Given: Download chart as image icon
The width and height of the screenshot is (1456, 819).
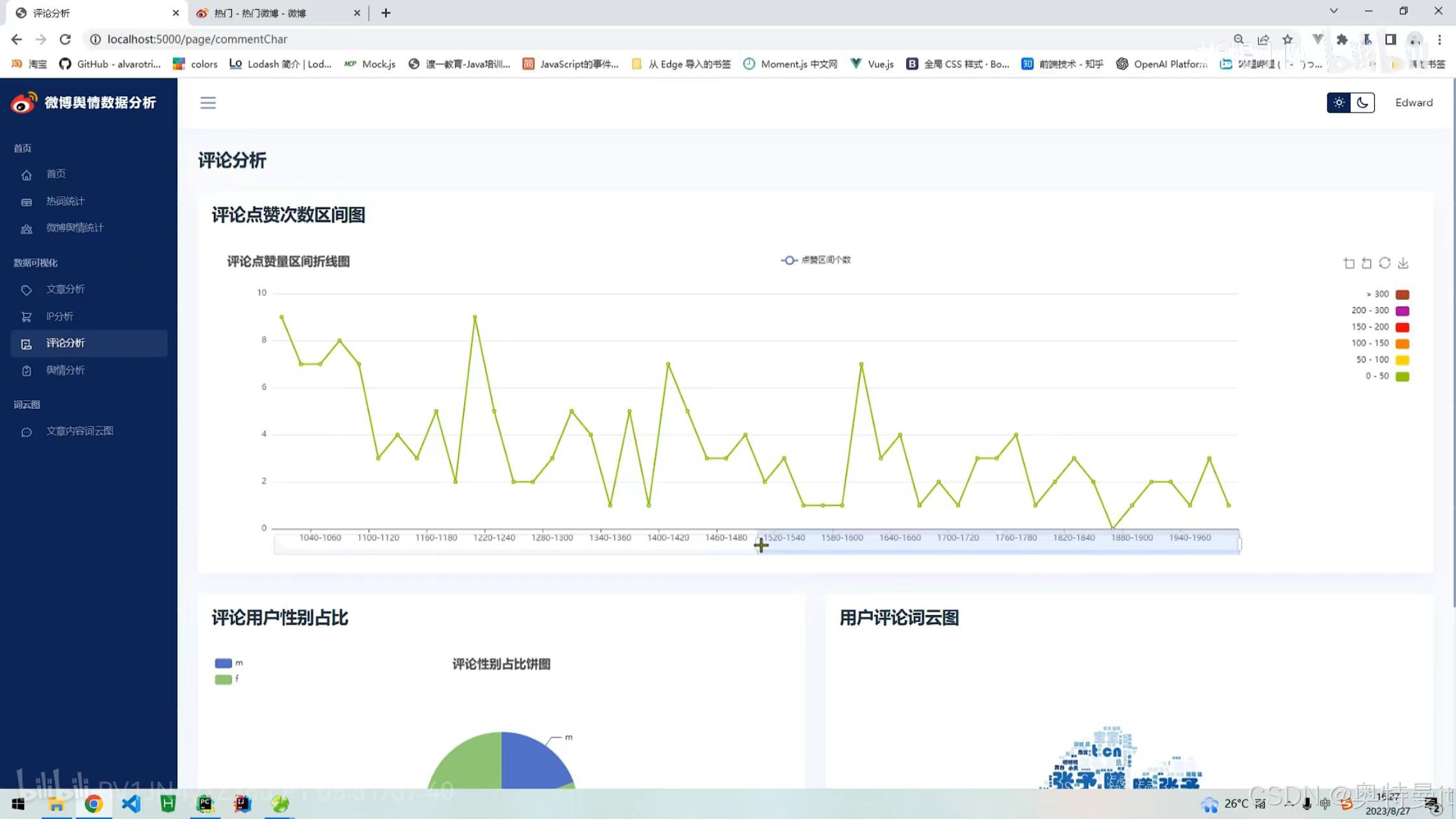Looking at the screenshot, I should 1403,263.
